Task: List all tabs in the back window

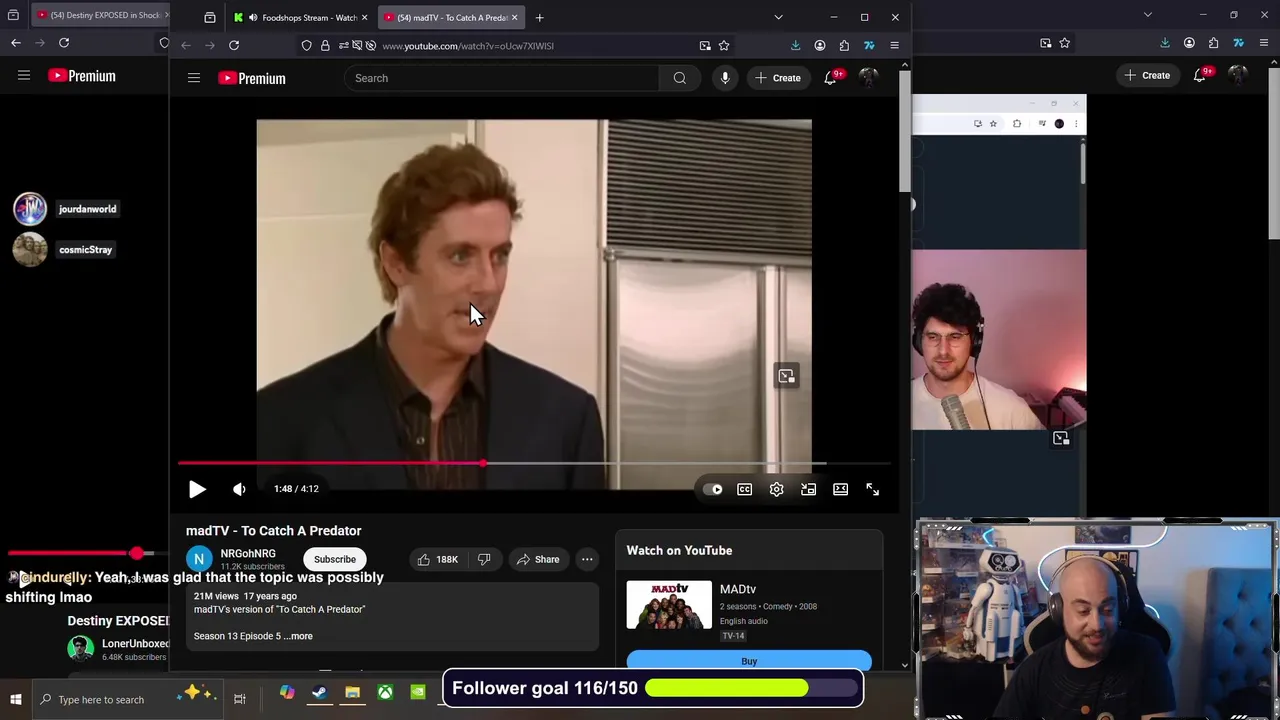Action: pyautogui.click(x=1148, y=15)
